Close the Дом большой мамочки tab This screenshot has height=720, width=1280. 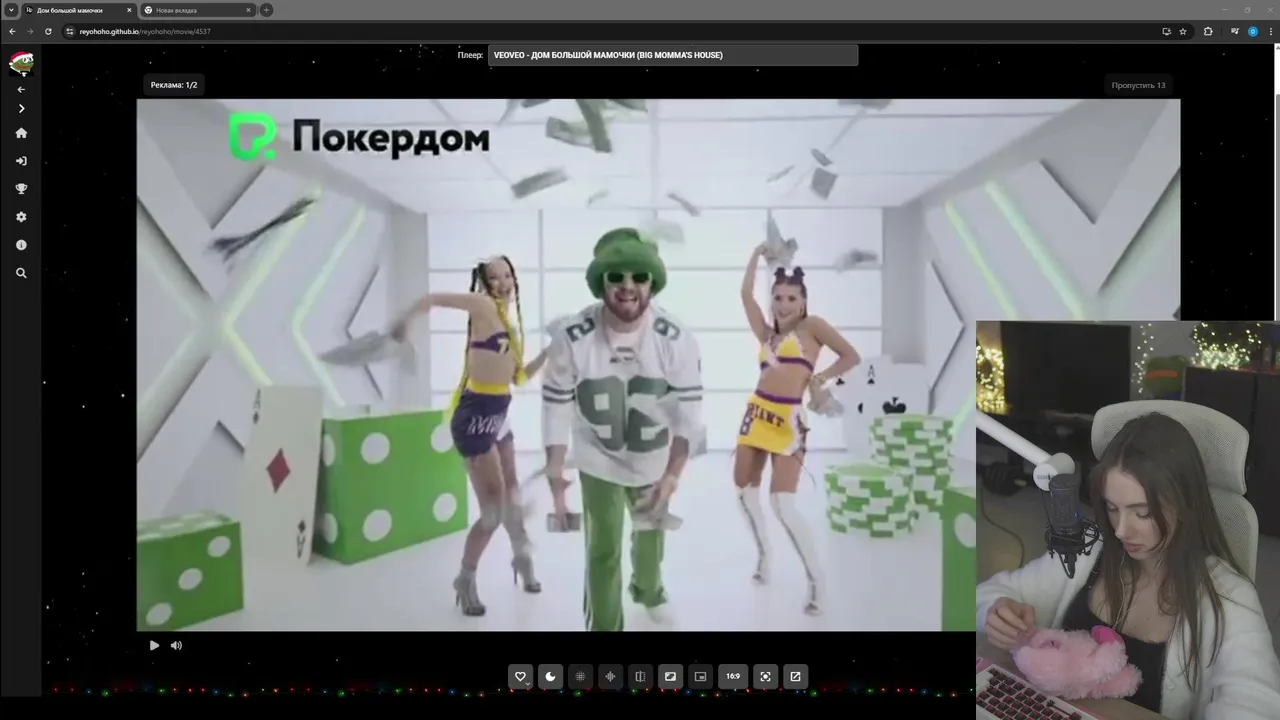(129, 10)
